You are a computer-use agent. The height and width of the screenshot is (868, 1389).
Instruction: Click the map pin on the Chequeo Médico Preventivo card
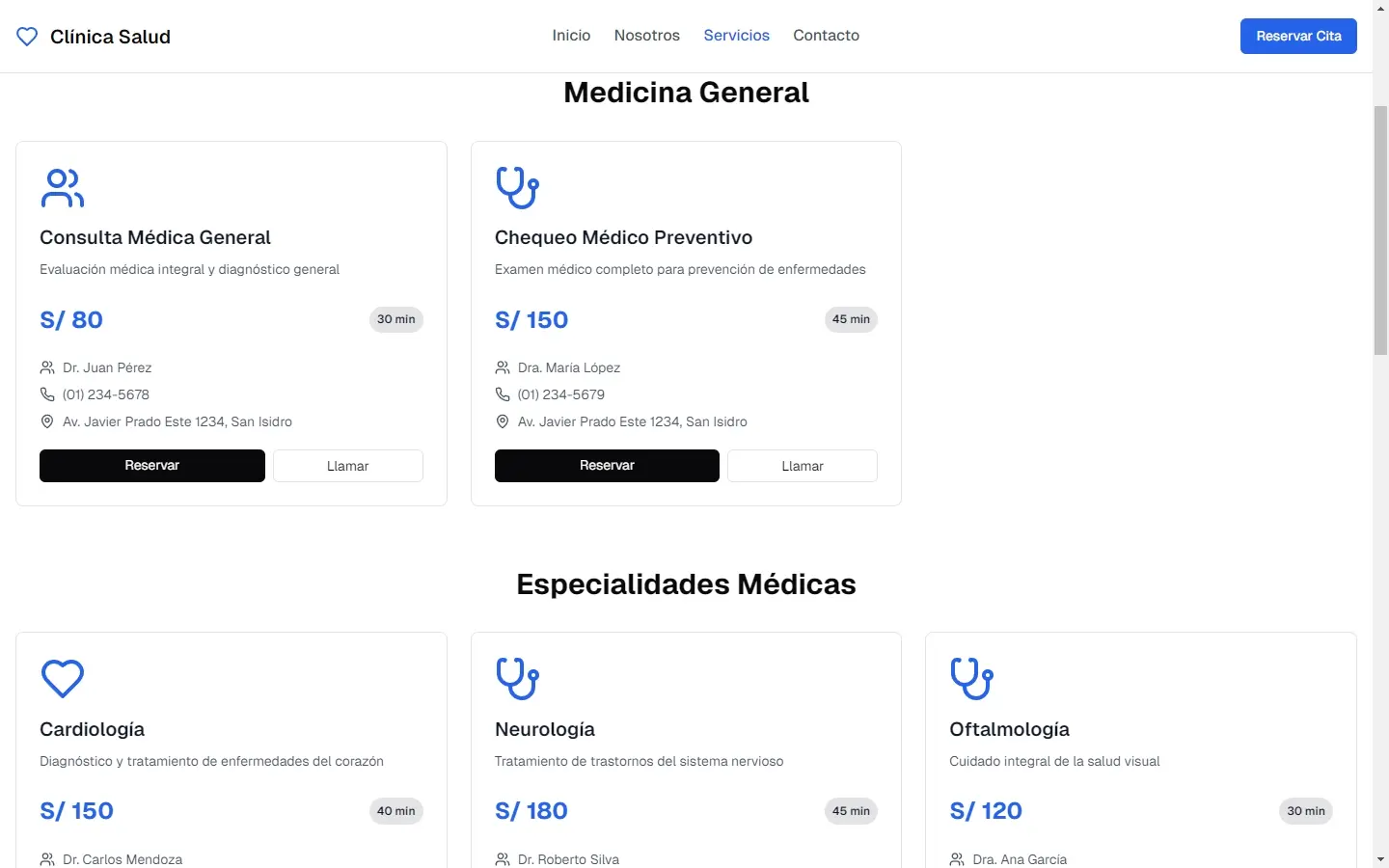point(502,421)
